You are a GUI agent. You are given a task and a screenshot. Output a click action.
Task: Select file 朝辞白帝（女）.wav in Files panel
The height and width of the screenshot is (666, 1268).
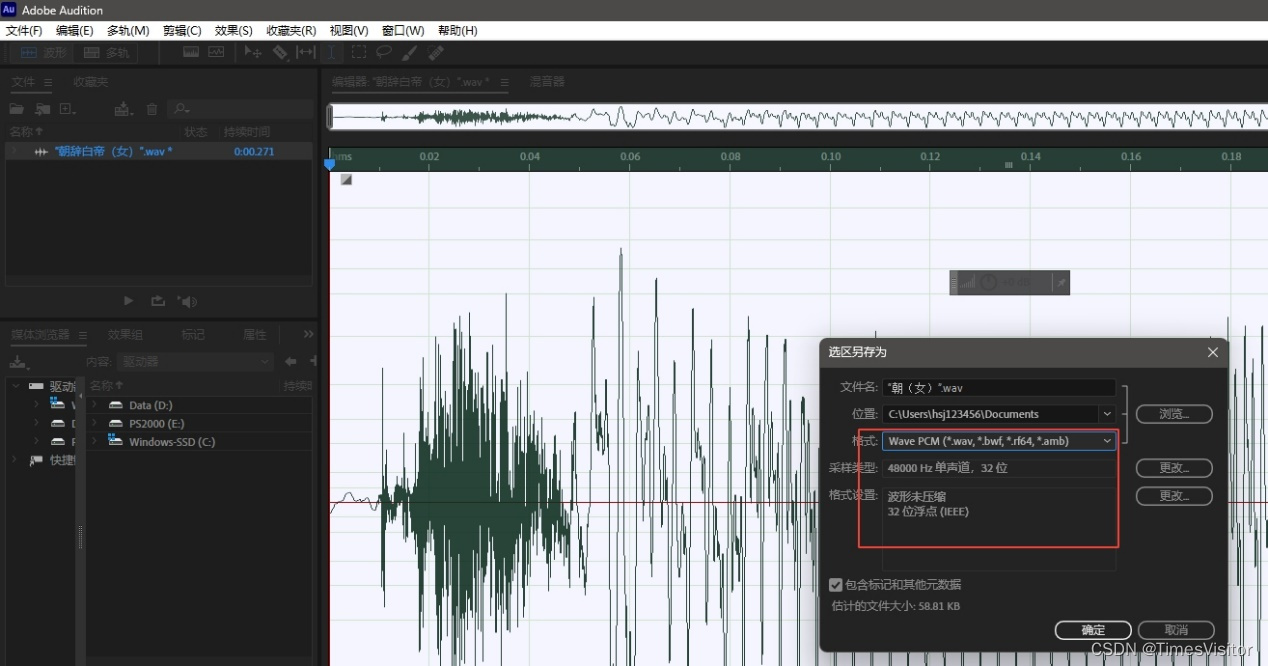[x=159, y=152]
